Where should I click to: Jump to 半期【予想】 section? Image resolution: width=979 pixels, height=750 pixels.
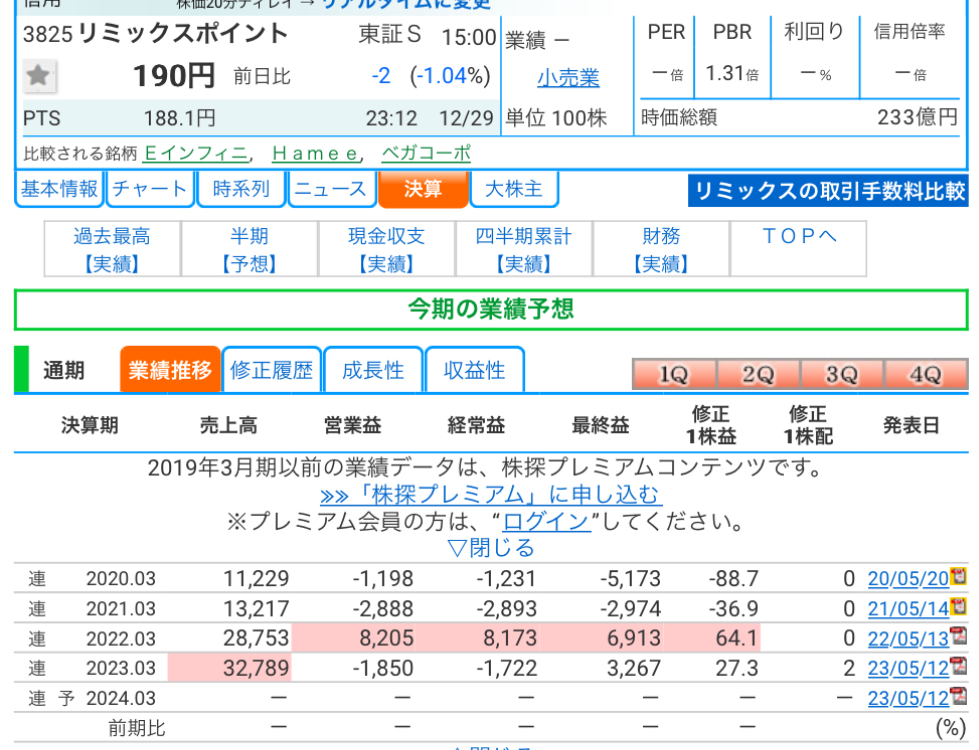[x=250, y=249]
